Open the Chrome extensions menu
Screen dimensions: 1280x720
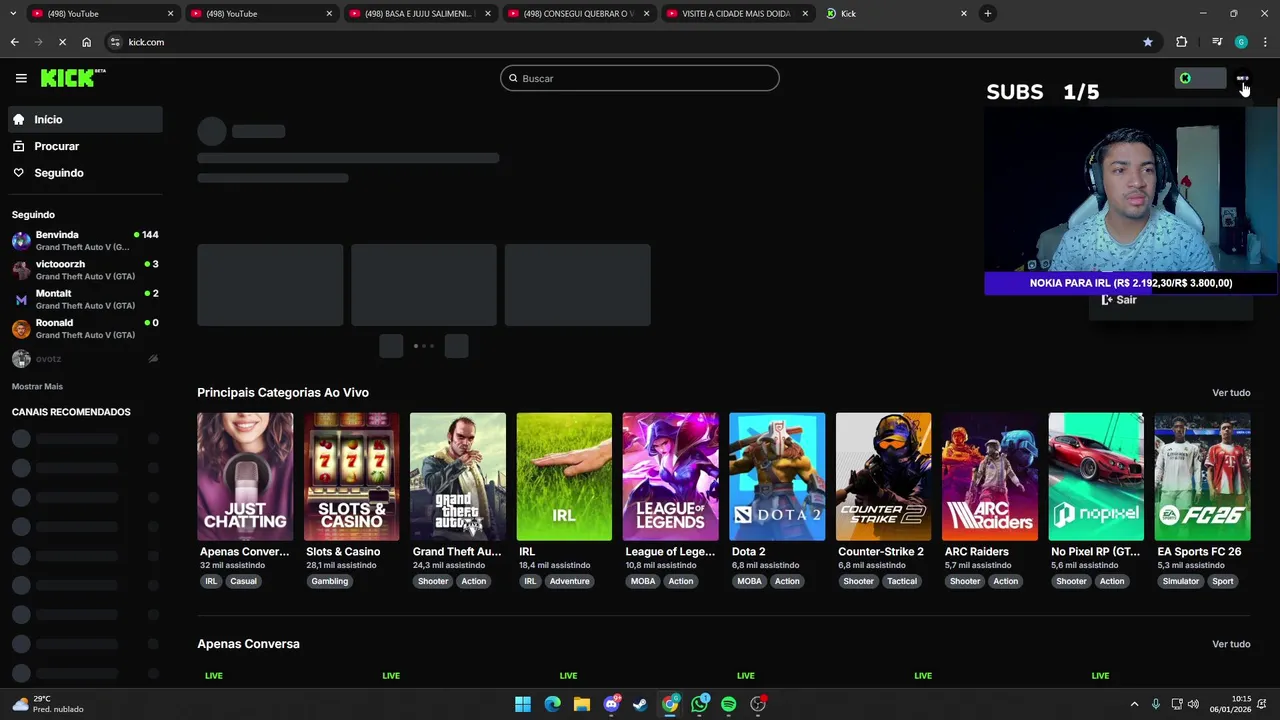(x=1181, y=42)
